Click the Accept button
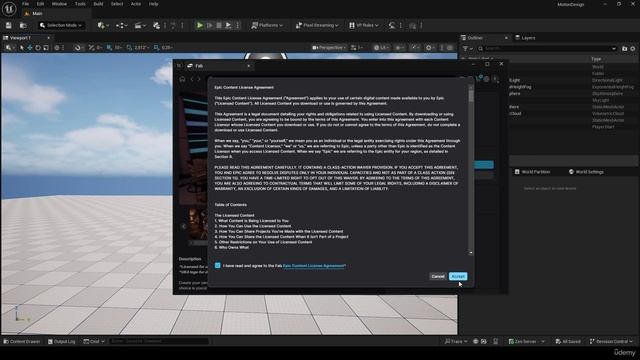Image resolution: width=640 pixels, height=360 pixels. pyautogui.click(x=458, y=276)
